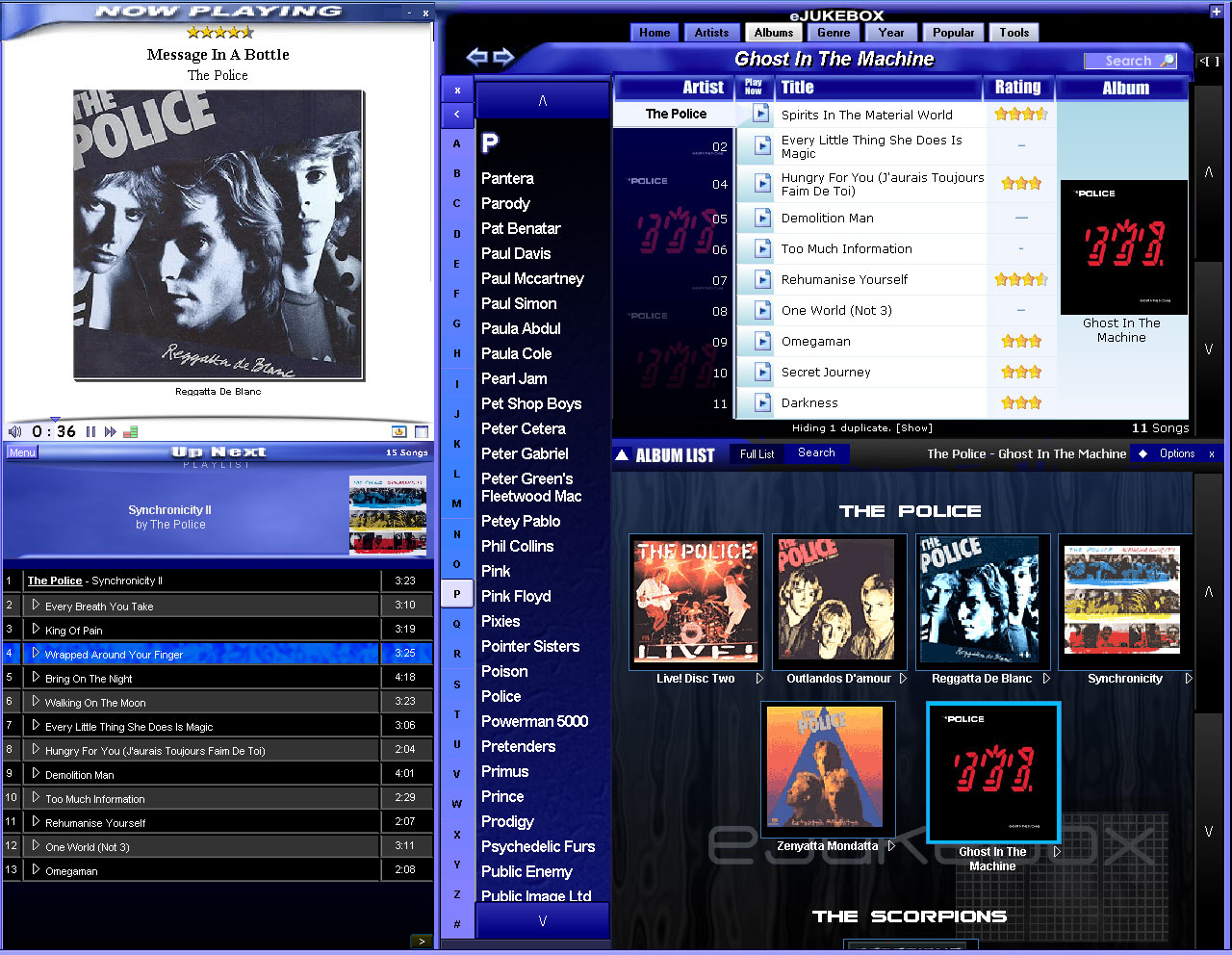Screen dimensions: 1232x955
Task: Play now Every Little Thing She Does Is Magic
Action: pyautogui.click(x=761, y=145)
